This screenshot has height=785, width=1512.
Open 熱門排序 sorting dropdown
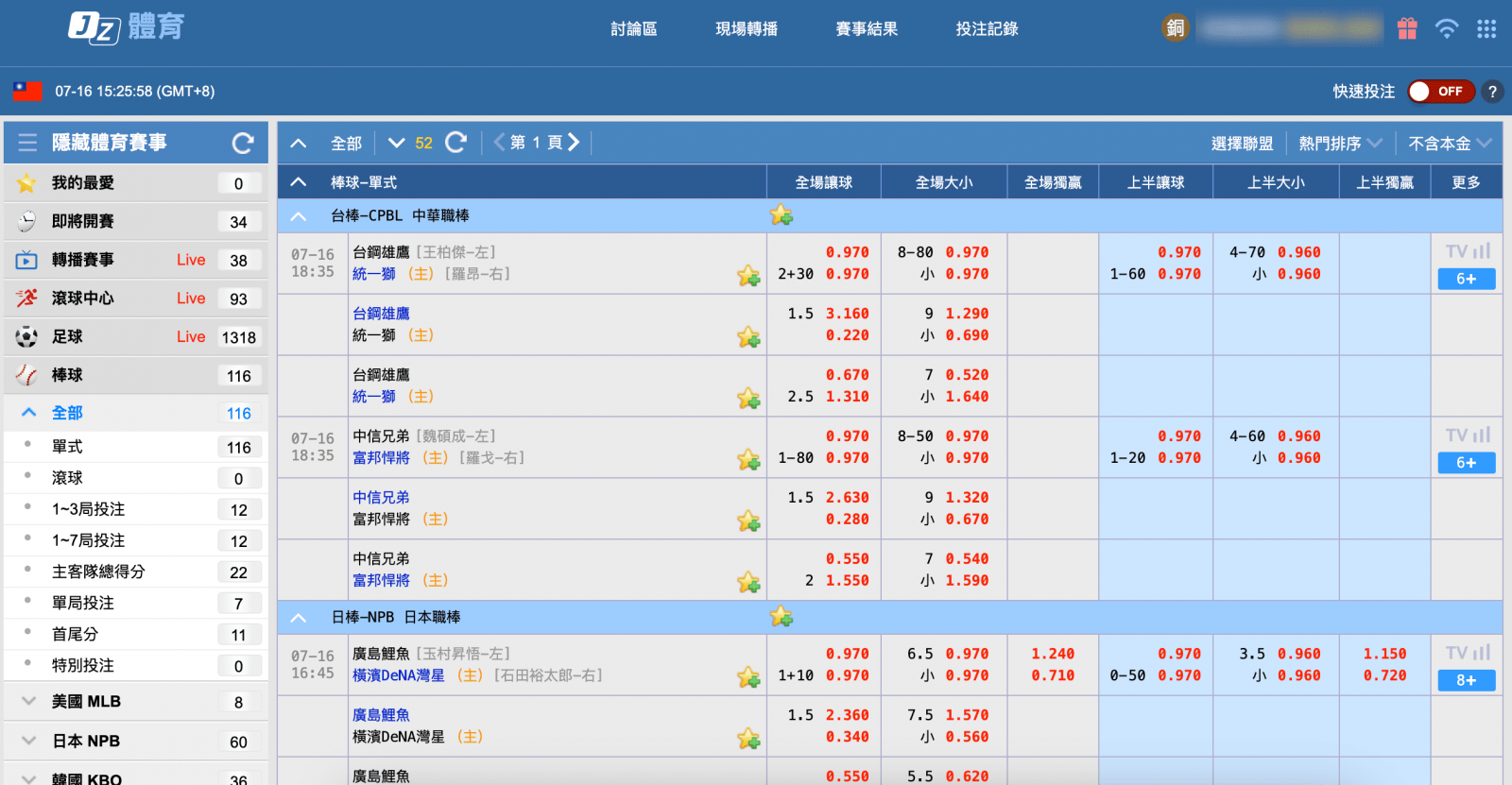[1340, 144]
